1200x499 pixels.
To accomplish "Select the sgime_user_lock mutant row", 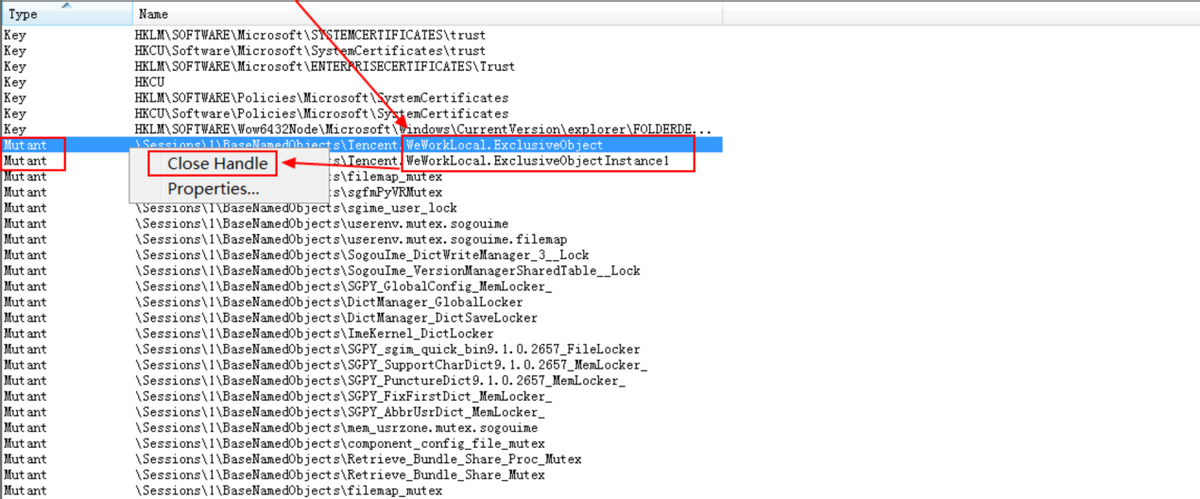I will point(360,208).
